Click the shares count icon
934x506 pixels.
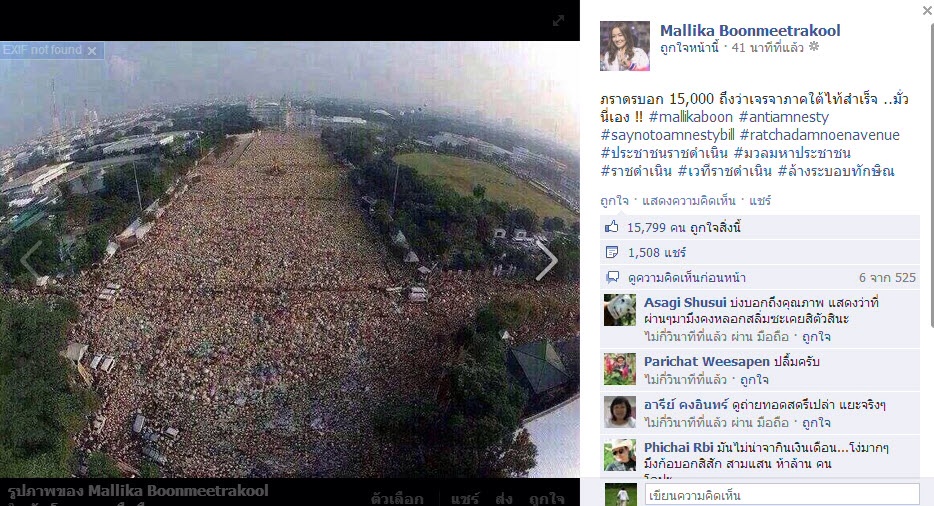pyautogui.click(x=612, y=252)
